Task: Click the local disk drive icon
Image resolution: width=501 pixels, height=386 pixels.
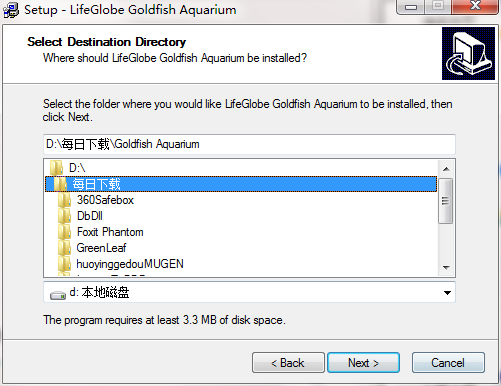Action: tap(58, 295)
